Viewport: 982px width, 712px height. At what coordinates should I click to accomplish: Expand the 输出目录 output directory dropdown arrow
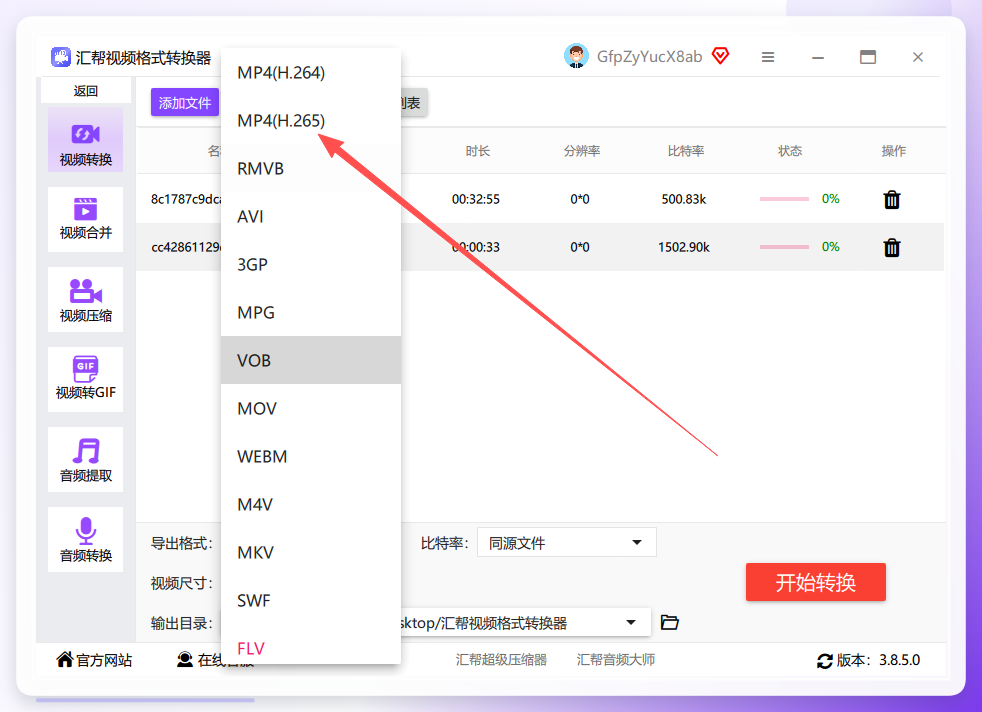tap(631, 622)
